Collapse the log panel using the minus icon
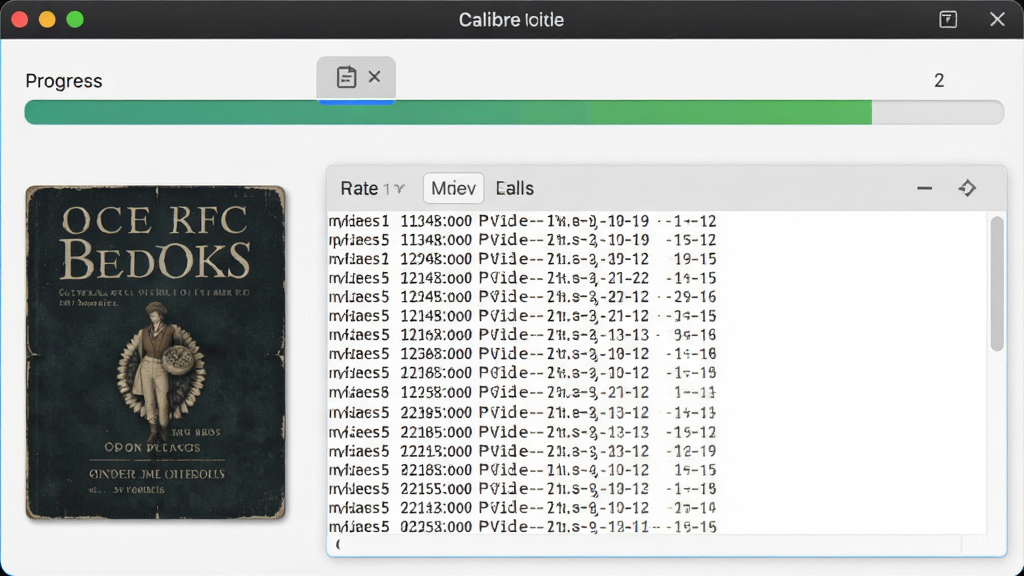Viewport: 1024px width, 576px height. click(924, 188)
